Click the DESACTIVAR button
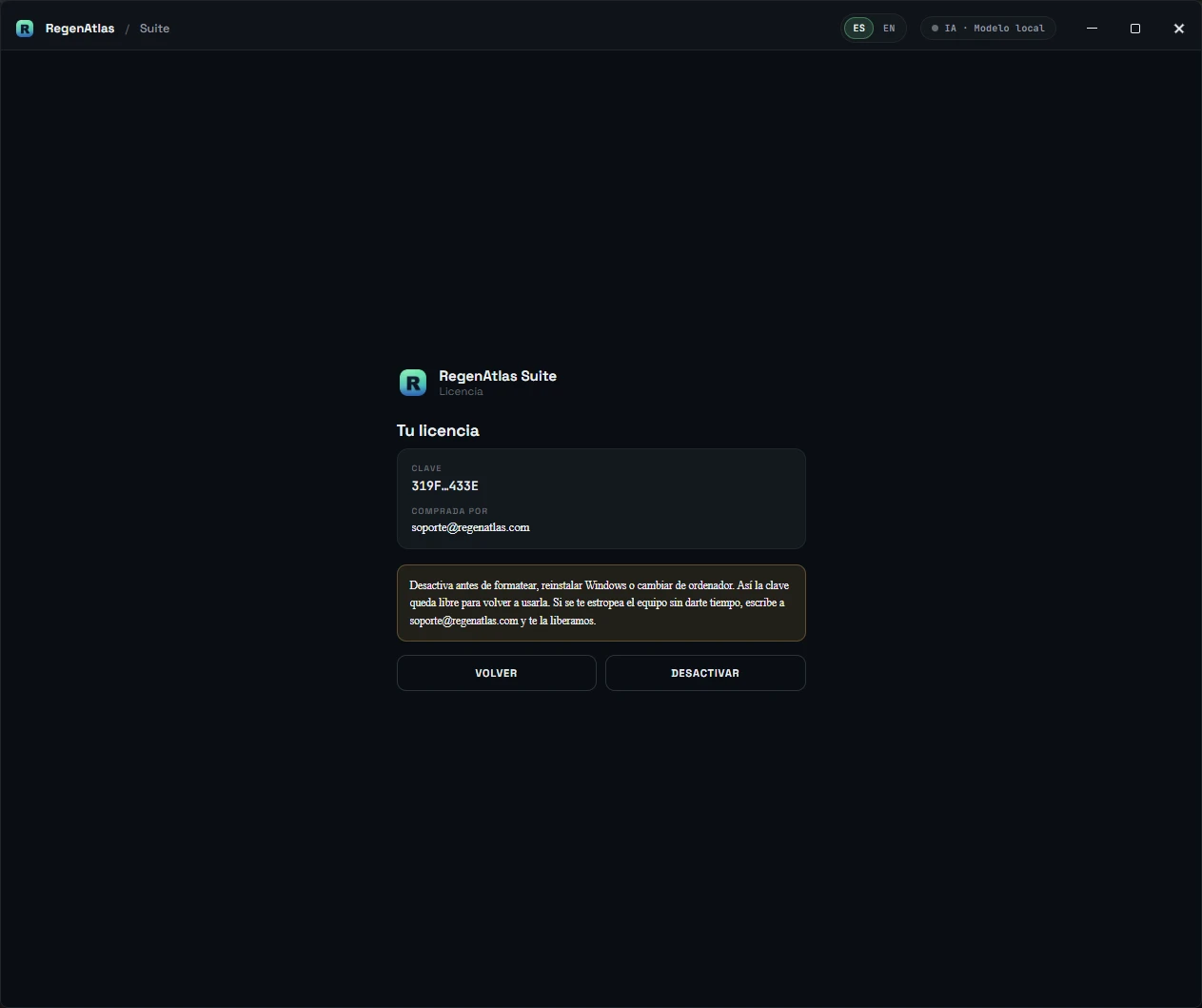1202x1008 pixels. click(x=705, y=673)
